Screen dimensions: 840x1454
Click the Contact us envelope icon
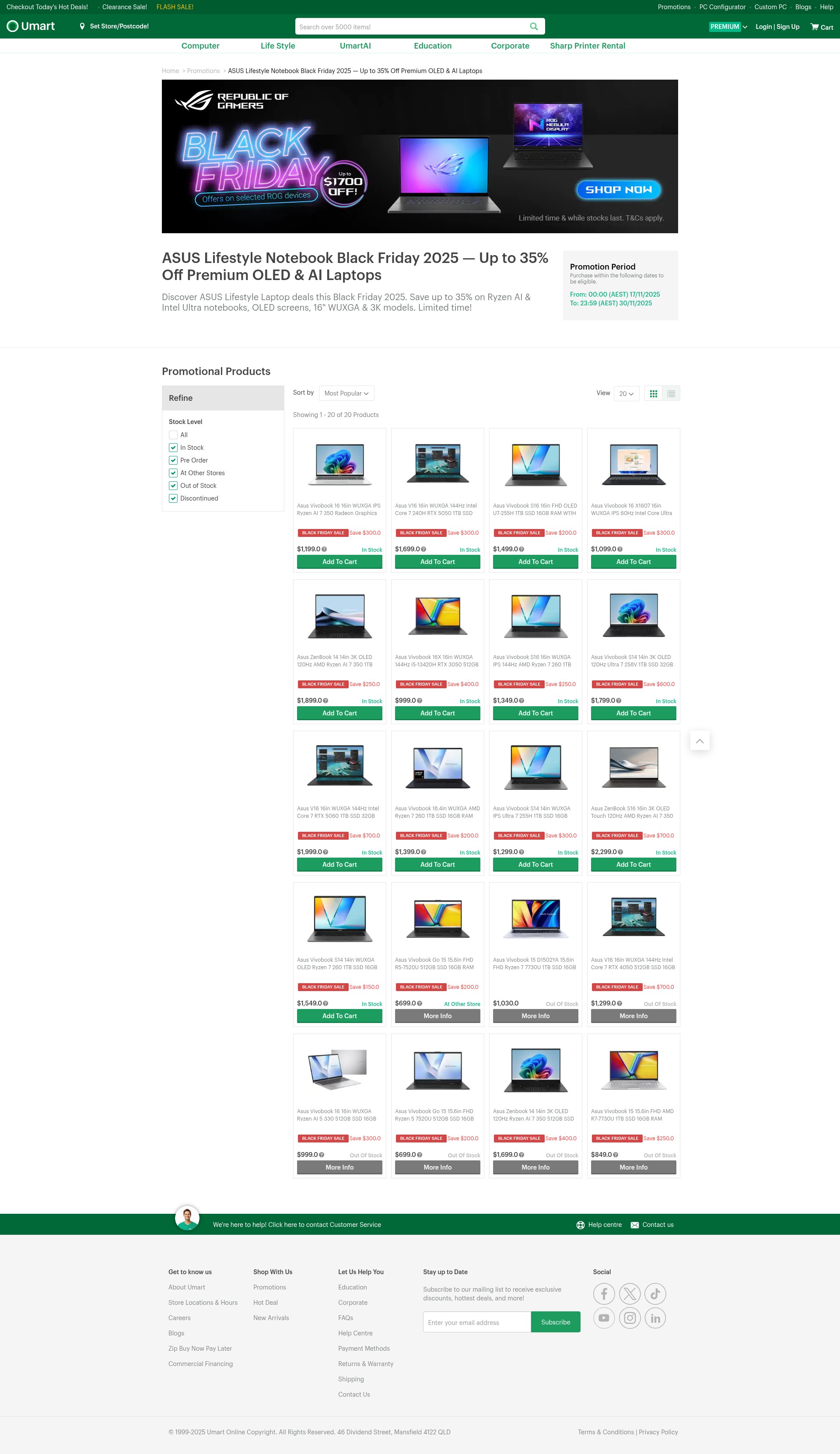coord(635,1225)
